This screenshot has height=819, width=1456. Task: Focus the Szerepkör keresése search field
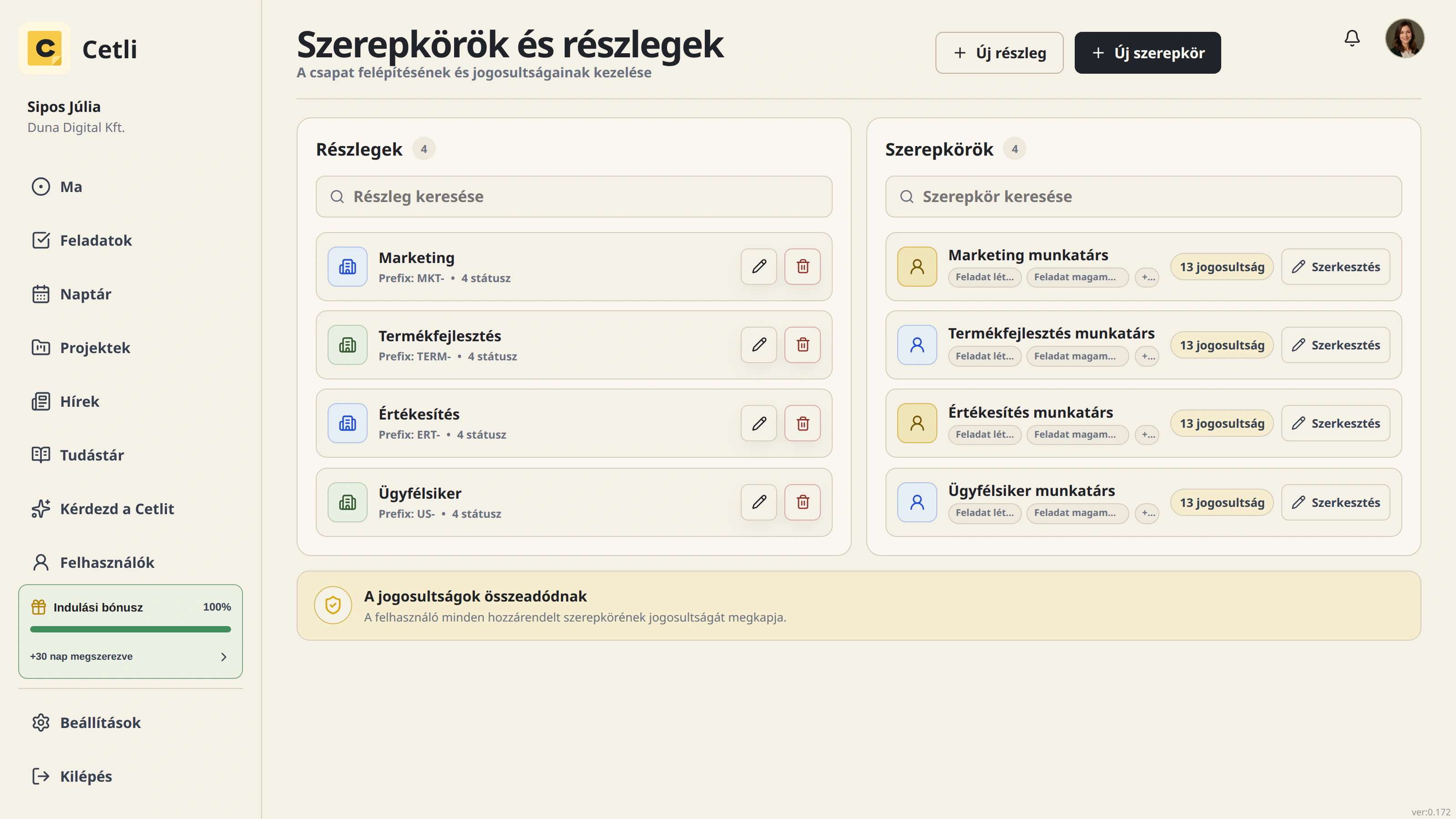1143,197
